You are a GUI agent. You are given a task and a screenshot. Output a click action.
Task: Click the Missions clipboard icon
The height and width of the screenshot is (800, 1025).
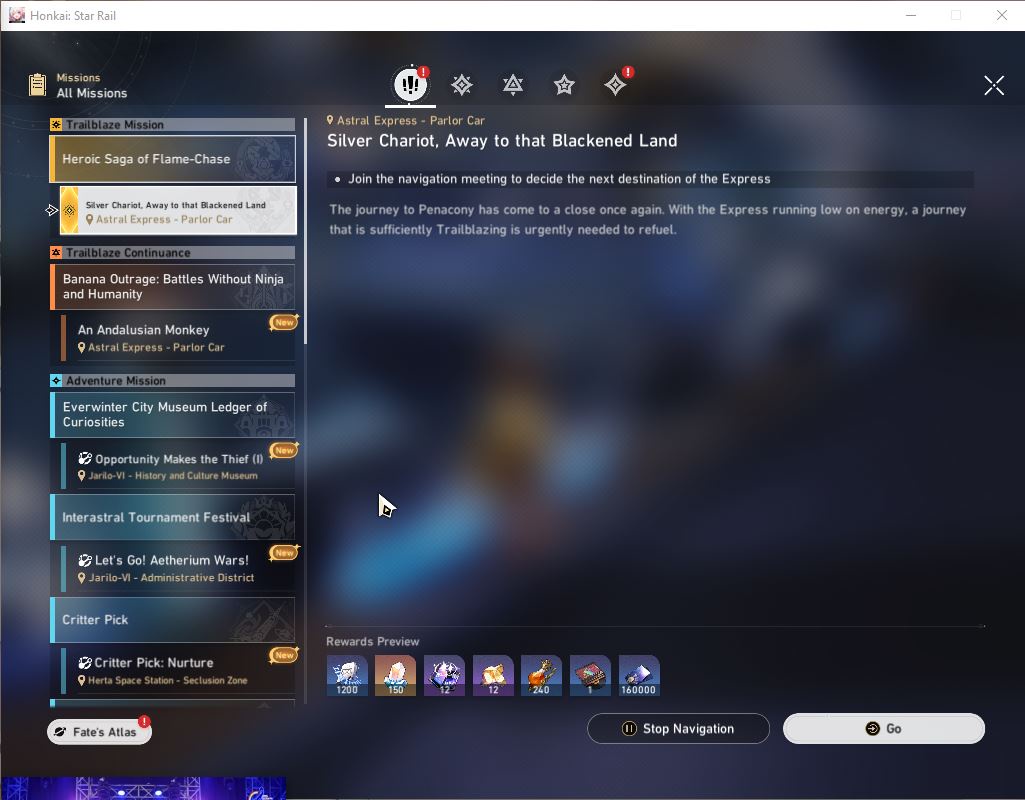tap(38, 85)
